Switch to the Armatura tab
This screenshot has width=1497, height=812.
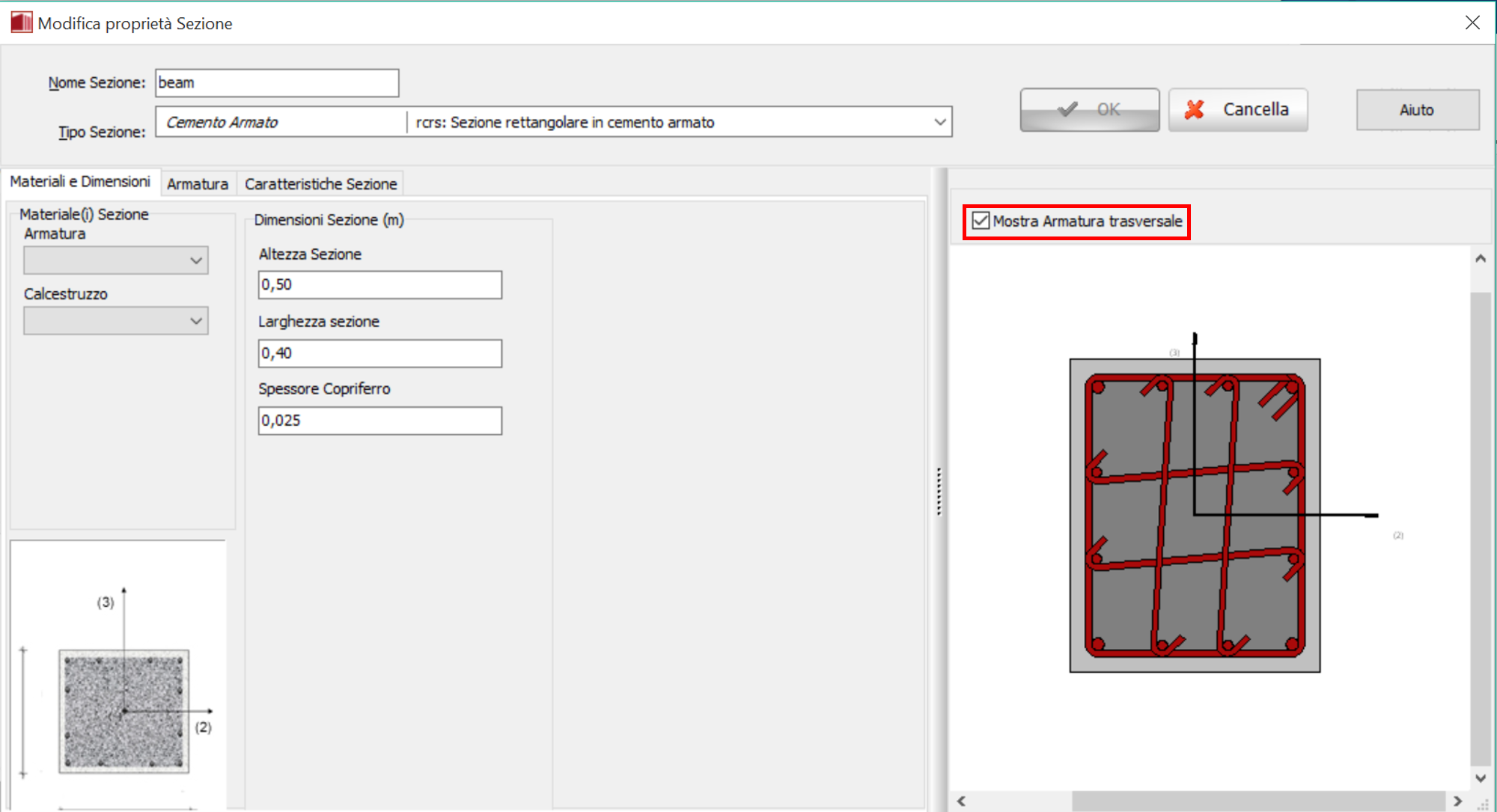click(198, 184)
